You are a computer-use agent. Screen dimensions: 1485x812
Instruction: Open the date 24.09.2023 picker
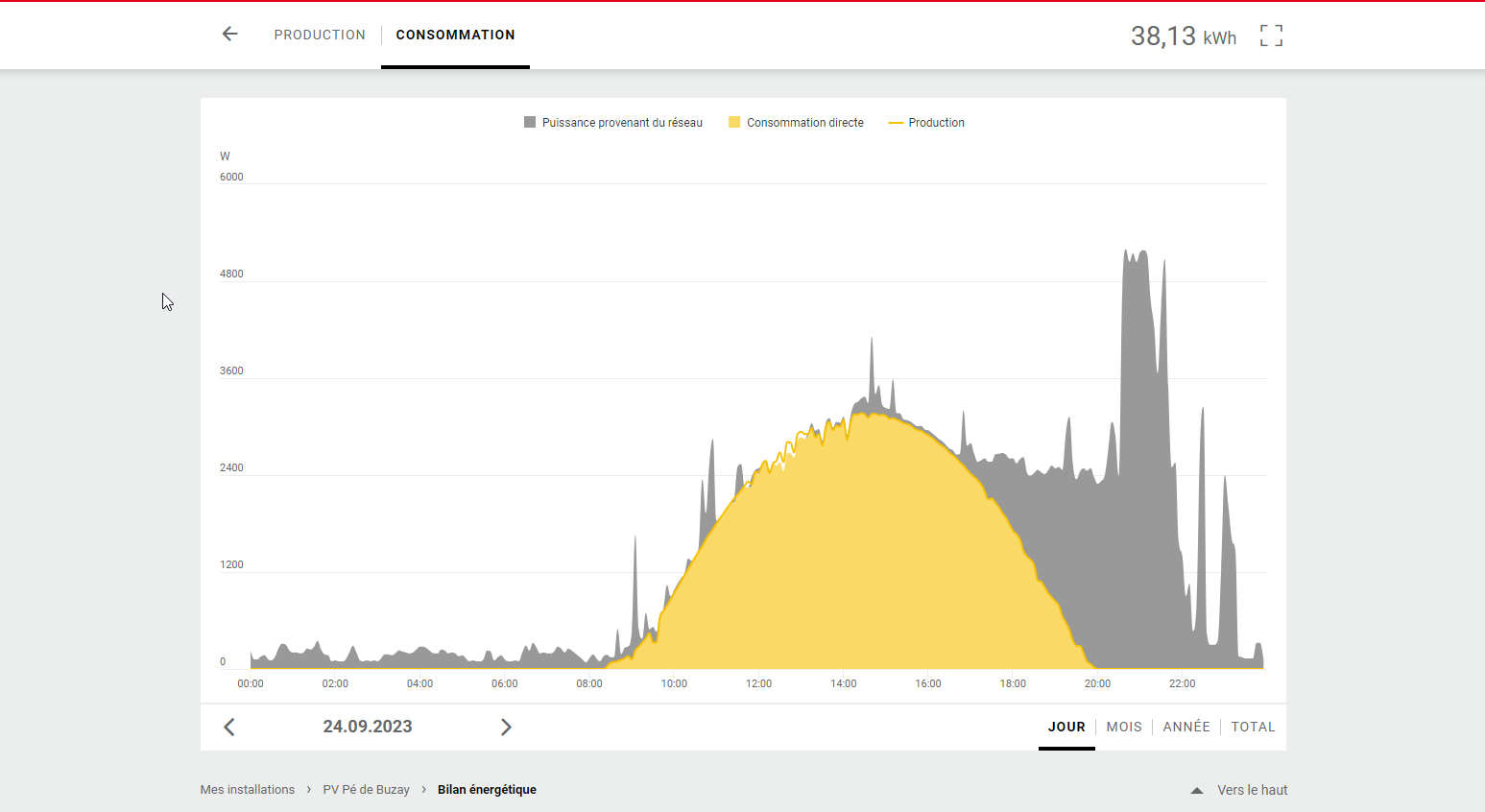(368, 728)
